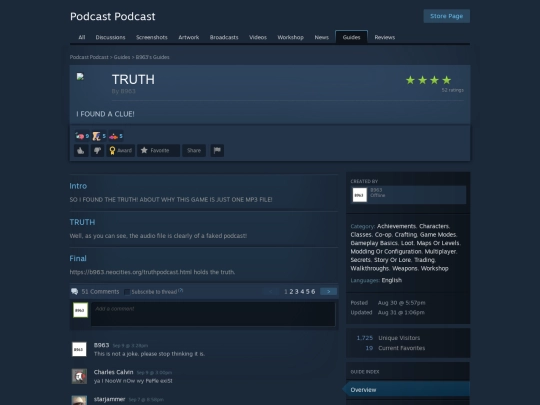Click the Maps Or Levels category link
The height and width of the screenshot is (405, 540).
point(438,243)
